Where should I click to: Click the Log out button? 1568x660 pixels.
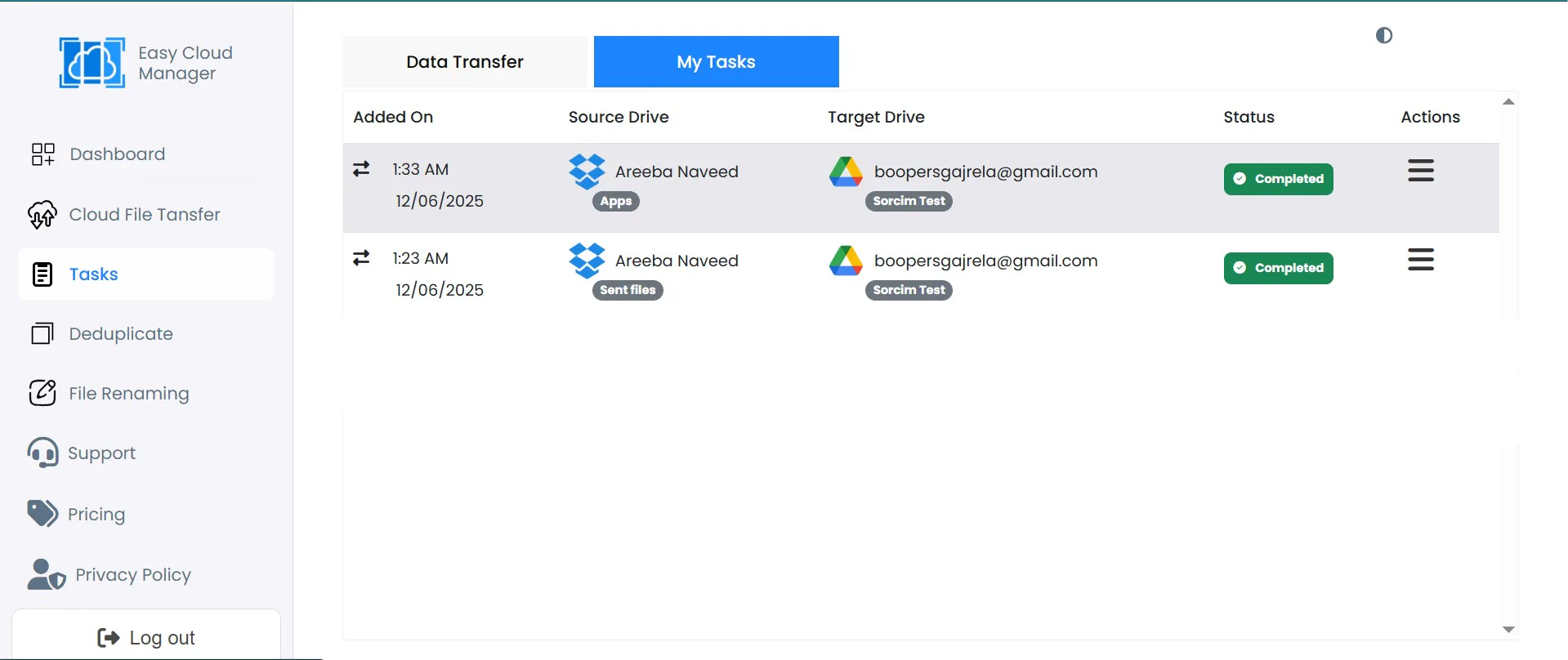pos(146,637)
